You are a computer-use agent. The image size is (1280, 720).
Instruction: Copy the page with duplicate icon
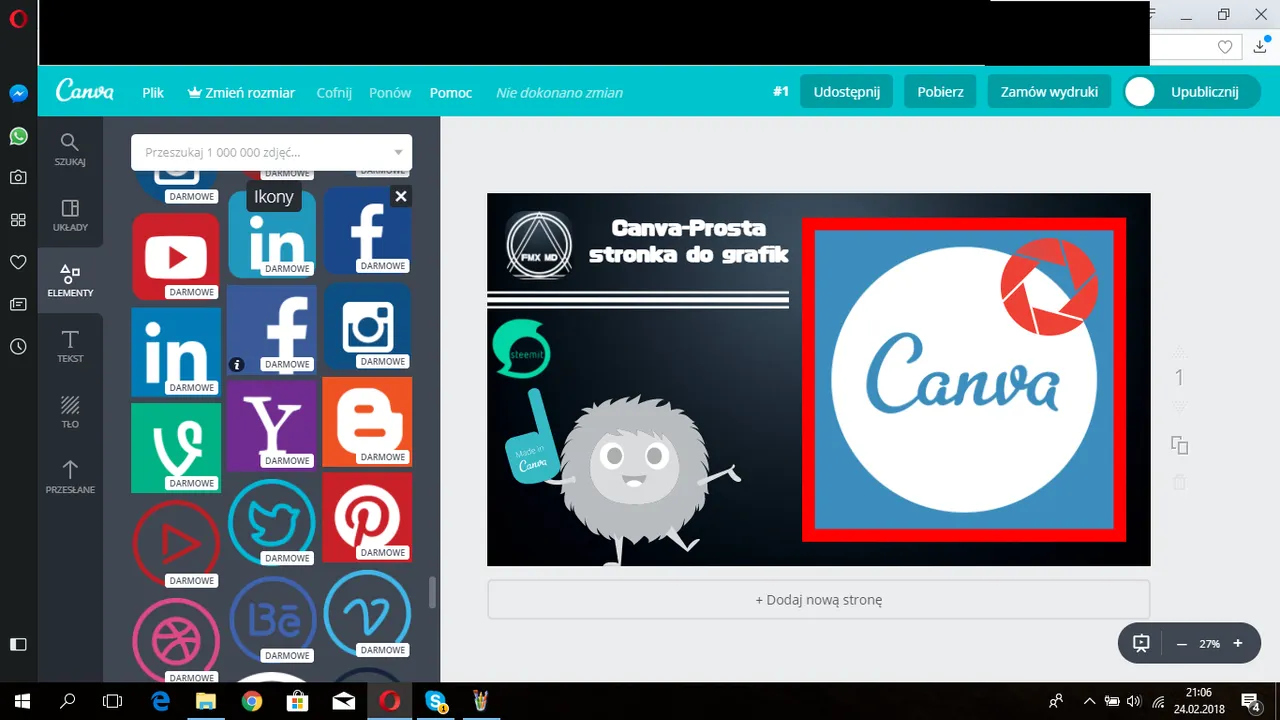click(1179, 445)
